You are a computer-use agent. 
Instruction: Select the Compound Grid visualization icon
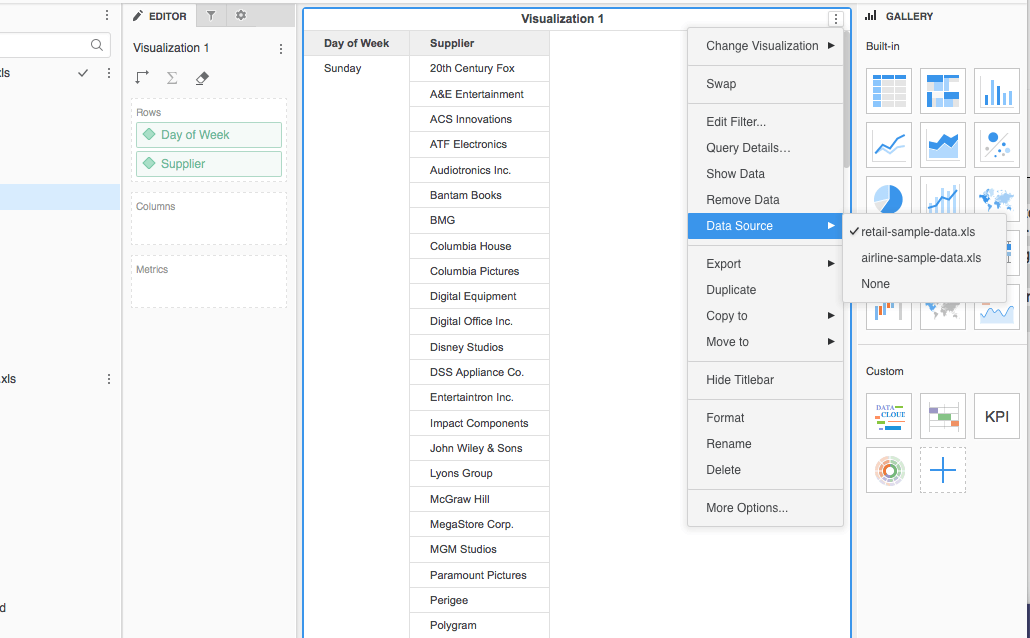click(x=943, y=91)
